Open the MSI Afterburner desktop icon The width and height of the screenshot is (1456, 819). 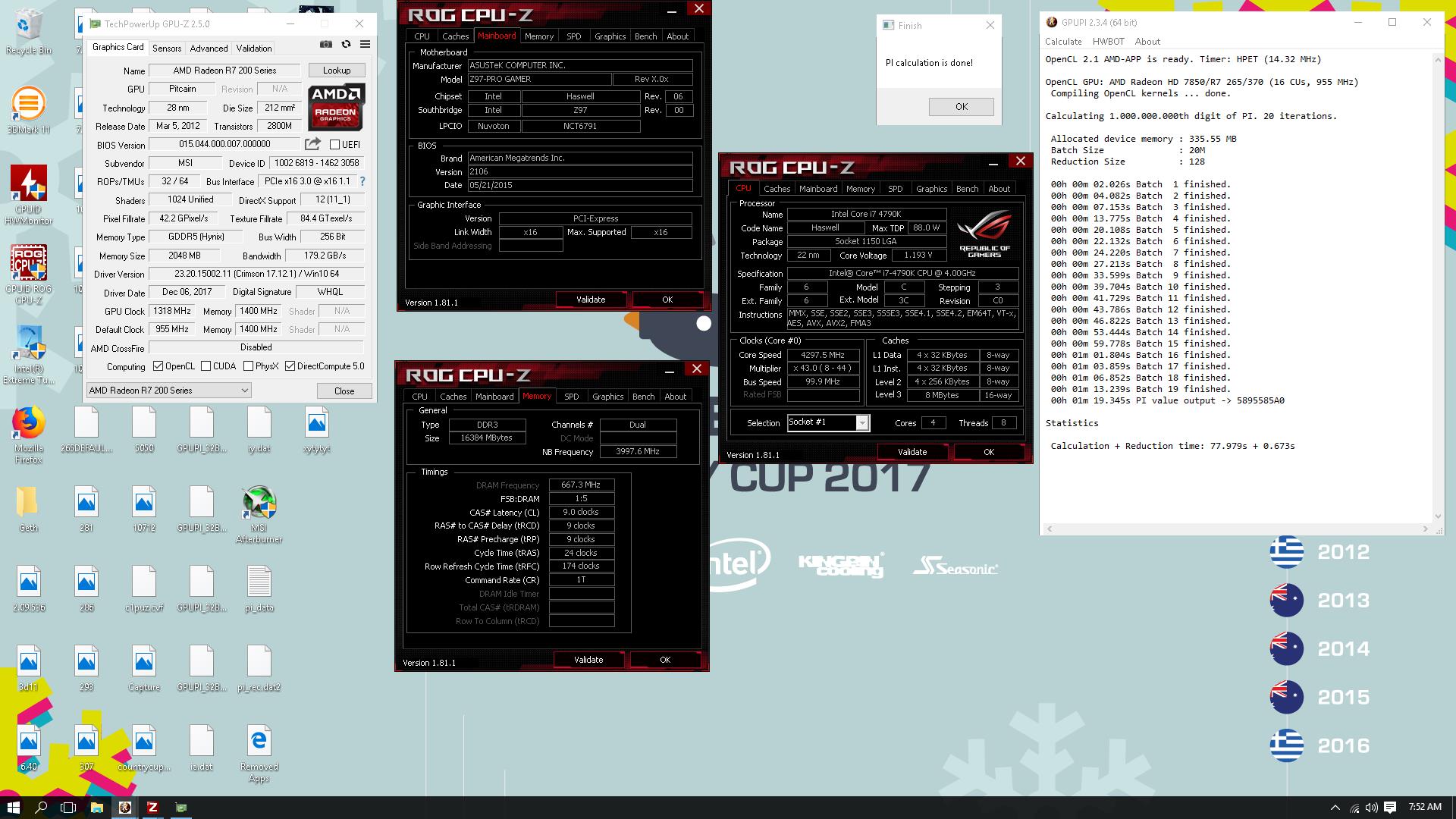point(259,515)
